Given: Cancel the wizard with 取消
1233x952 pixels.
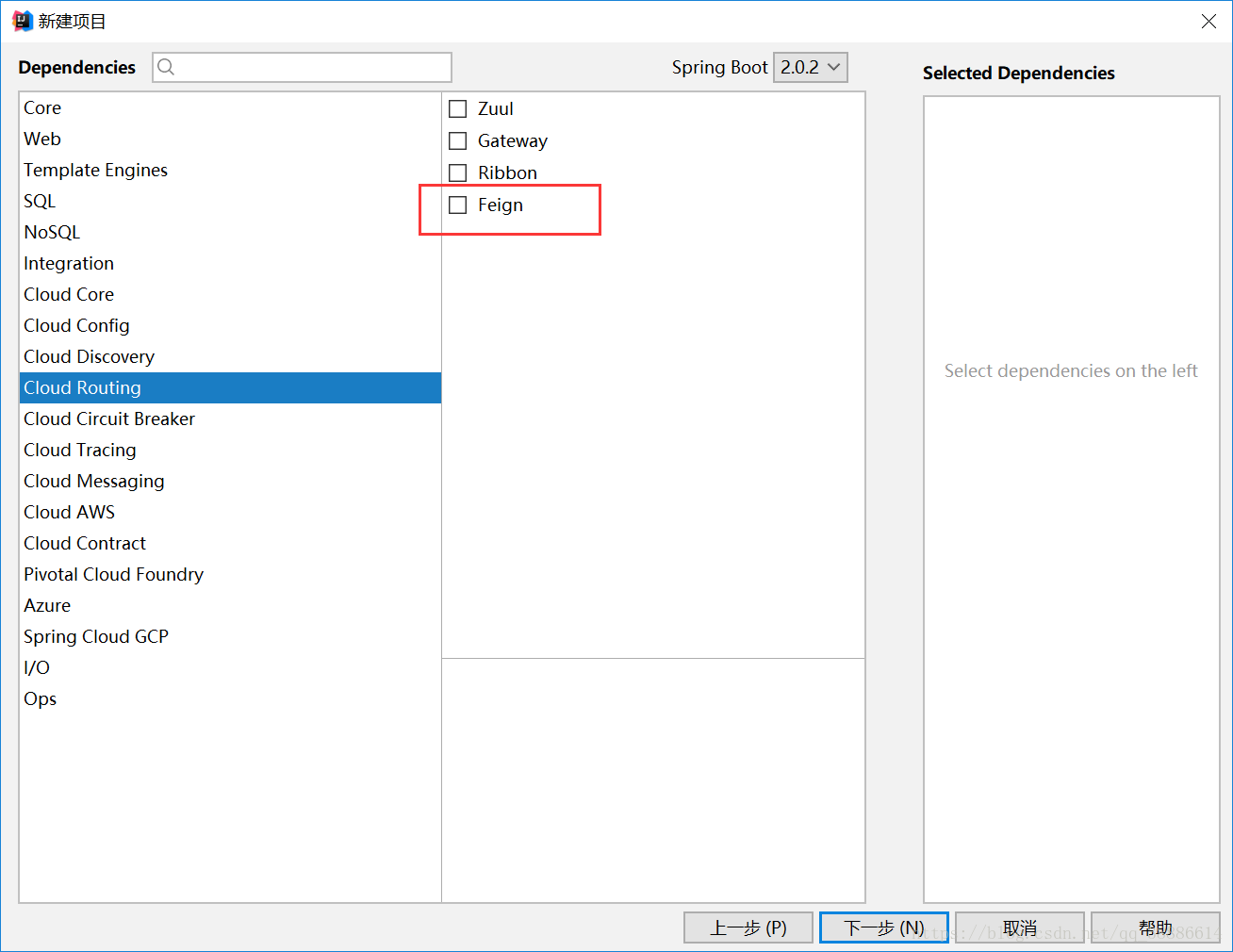Looking at the screenshot, I should coord(1020,927).
